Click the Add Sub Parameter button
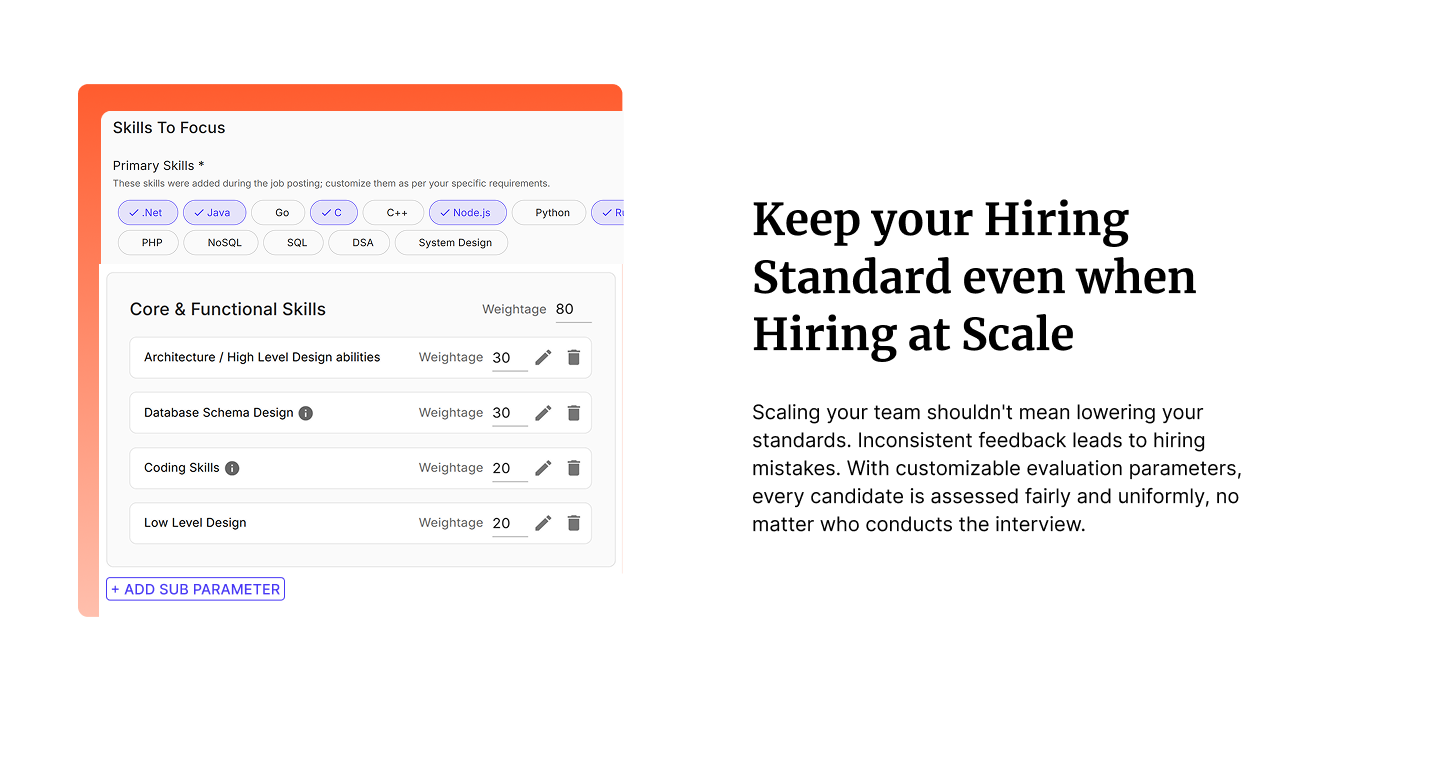1440x763 pixels. coord(196,589)
